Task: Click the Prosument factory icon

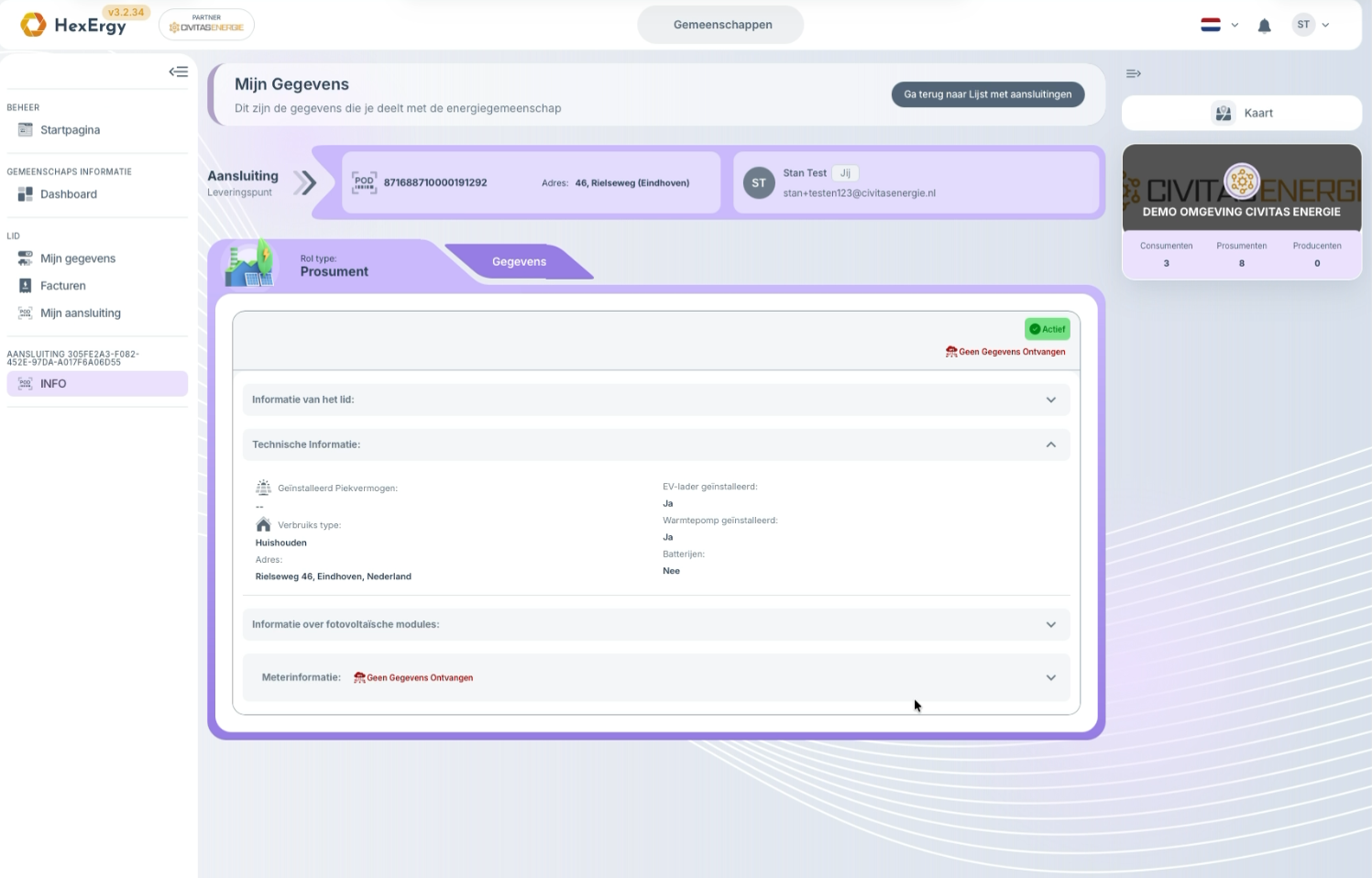Action: pos(250,263)
